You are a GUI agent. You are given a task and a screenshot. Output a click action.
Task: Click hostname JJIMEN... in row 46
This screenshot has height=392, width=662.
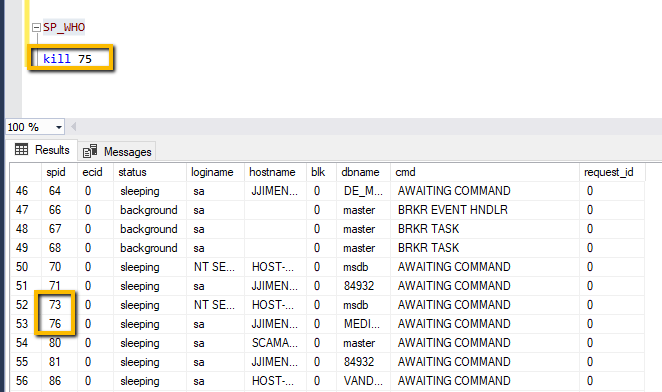[275, 191]
